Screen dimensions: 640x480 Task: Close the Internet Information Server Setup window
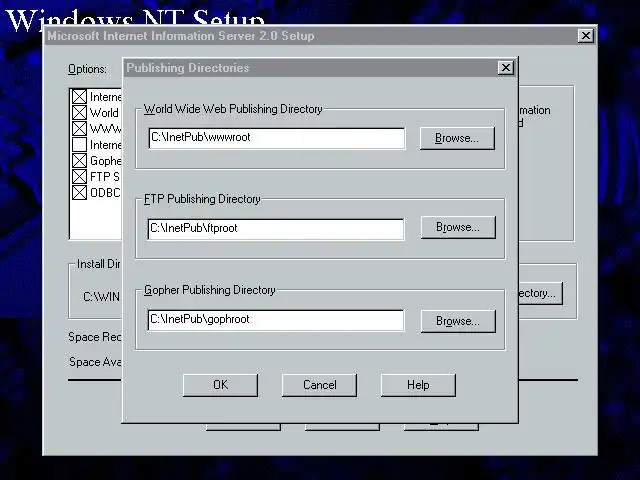tap(586, 36)
